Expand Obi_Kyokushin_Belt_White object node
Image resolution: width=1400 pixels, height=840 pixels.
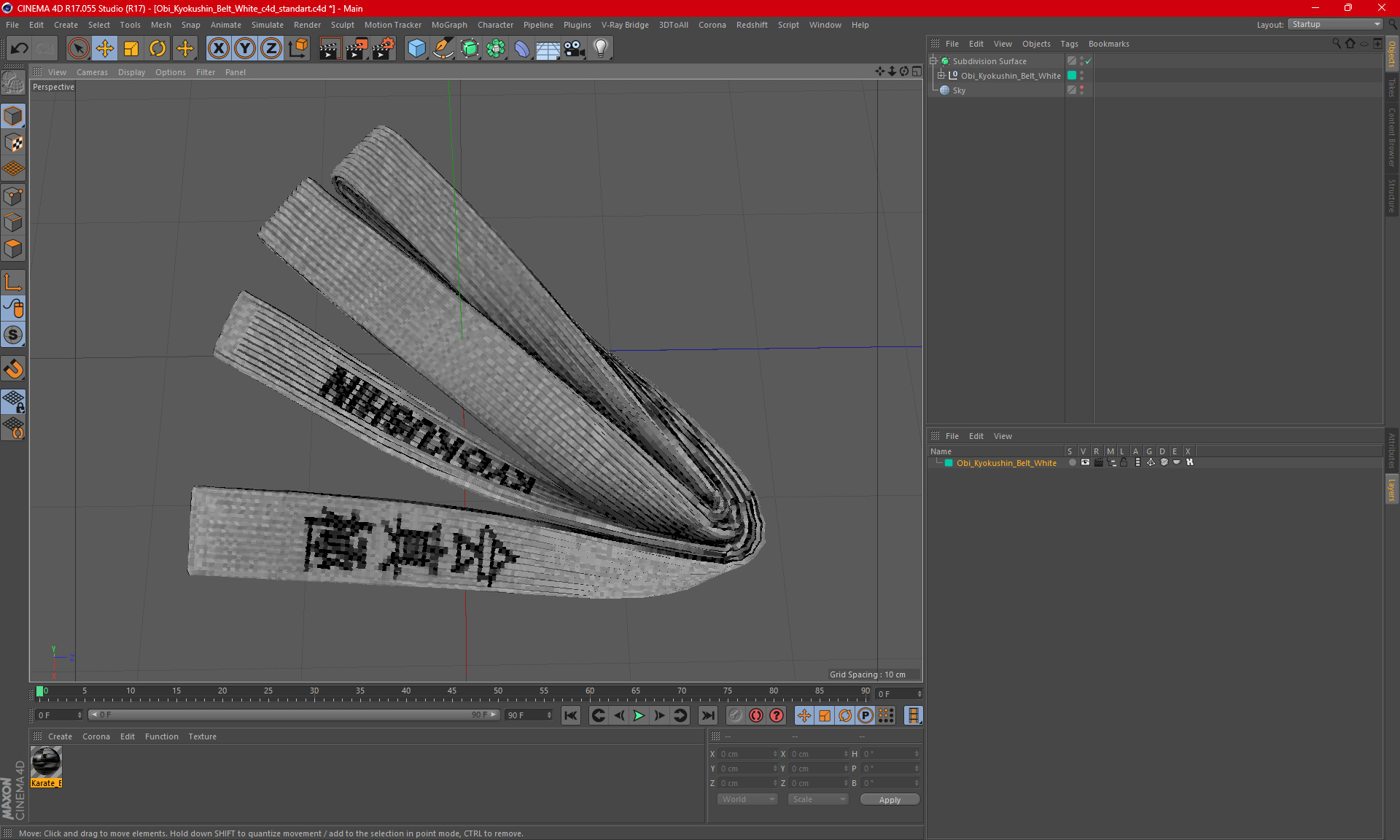point(941,76)
